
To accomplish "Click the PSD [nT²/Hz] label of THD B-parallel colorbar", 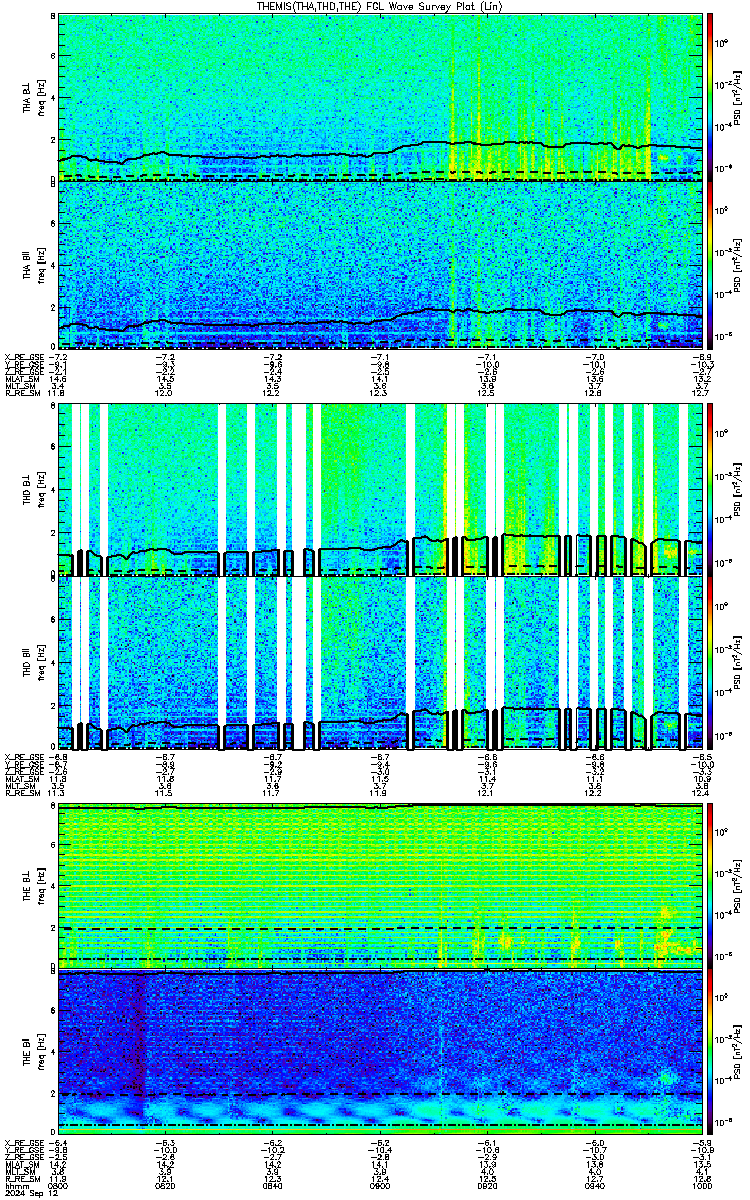I will [738, 664].
